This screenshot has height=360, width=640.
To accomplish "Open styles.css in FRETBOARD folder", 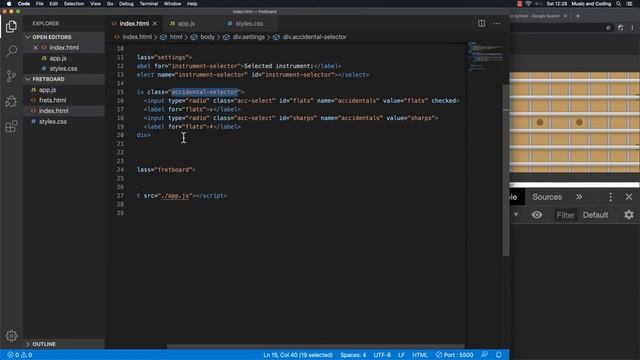I will (x=53, y=122).
